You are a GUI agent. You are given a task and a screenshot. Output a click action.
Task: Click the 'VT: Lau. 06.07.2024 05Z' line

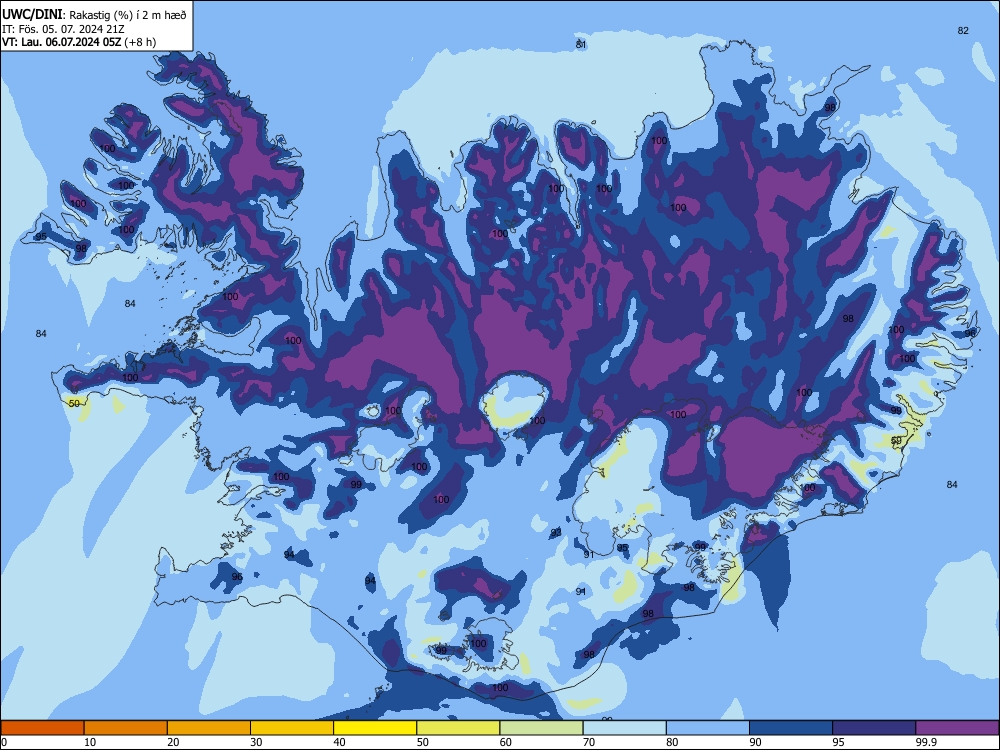[62, 42]
